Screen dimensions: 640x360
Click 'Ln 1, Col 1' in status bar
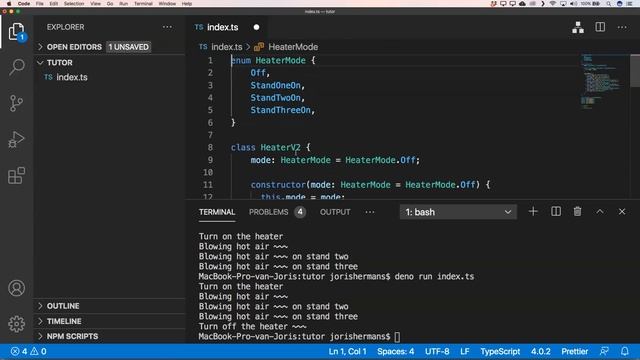348,351
